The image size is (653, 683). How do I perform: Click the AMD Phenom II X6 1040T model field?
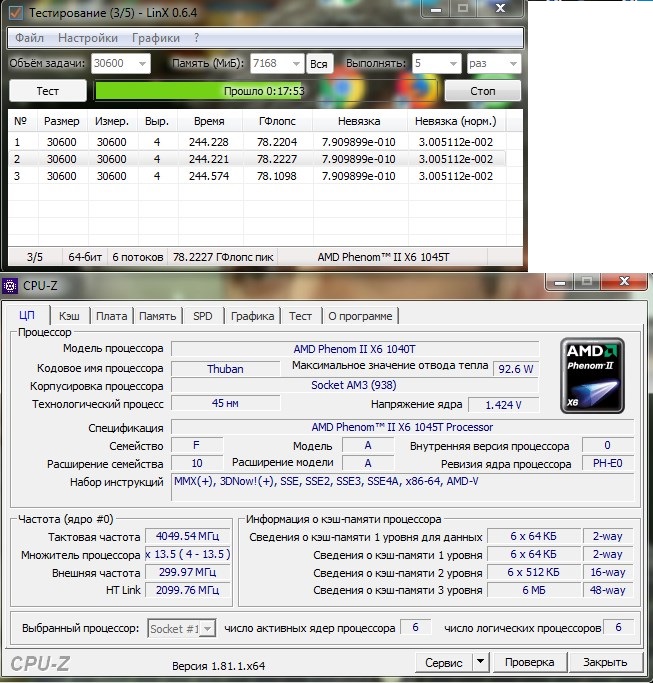355,349
